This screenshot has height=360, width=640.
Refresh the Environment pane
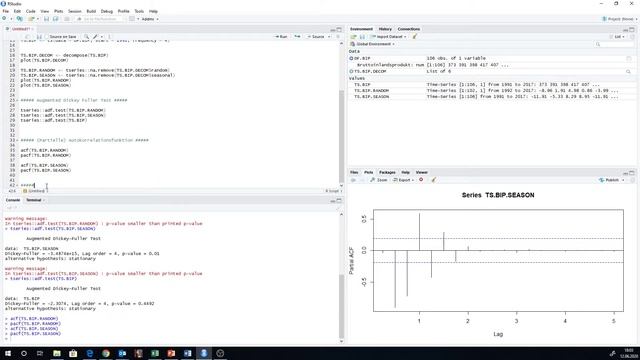(x=632, y=37)
